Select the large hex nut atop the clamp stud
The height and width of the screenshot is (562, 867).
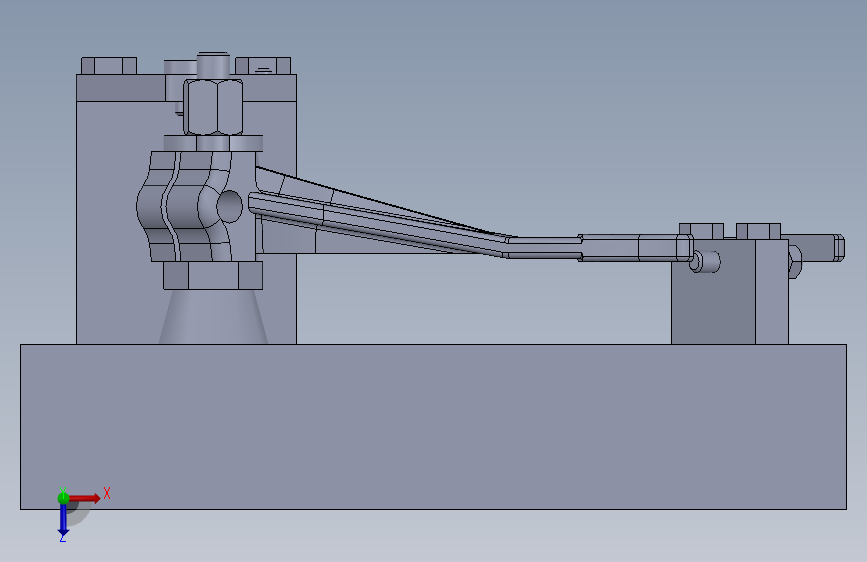(x=213, y=107)
